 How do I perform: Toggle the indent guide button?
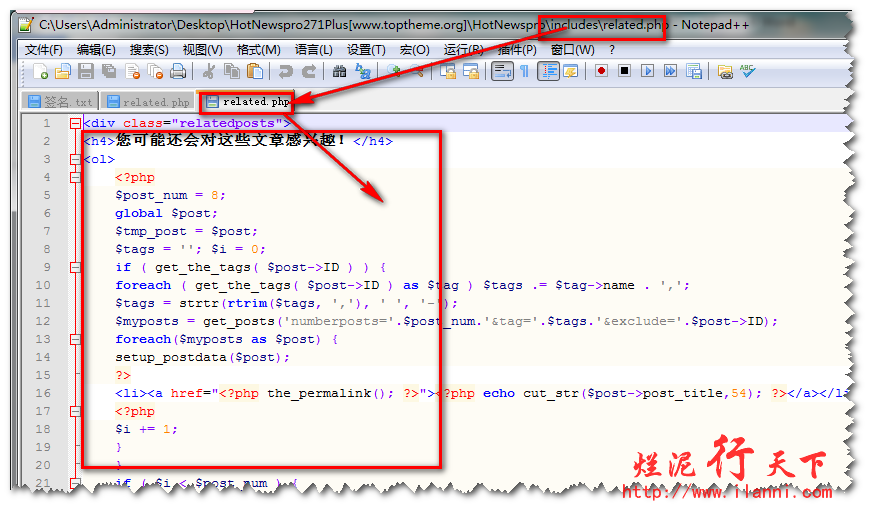click(x=548, y=71)
